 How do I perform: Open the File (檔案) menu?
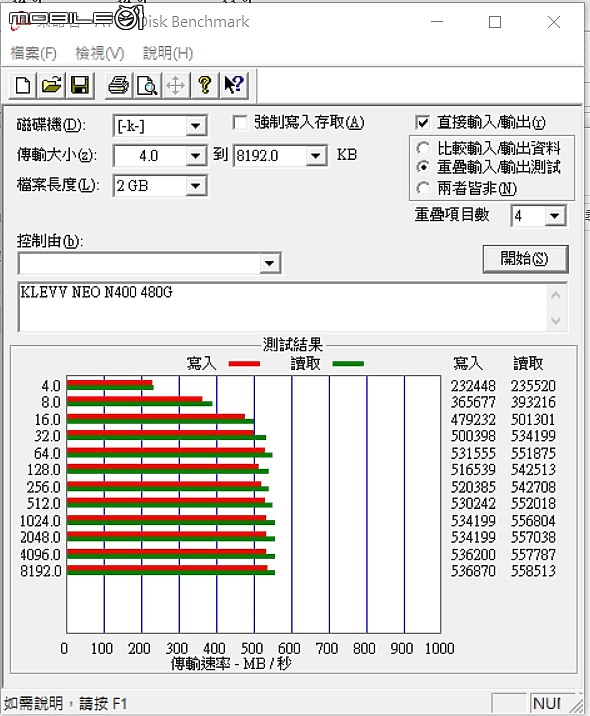33,53
